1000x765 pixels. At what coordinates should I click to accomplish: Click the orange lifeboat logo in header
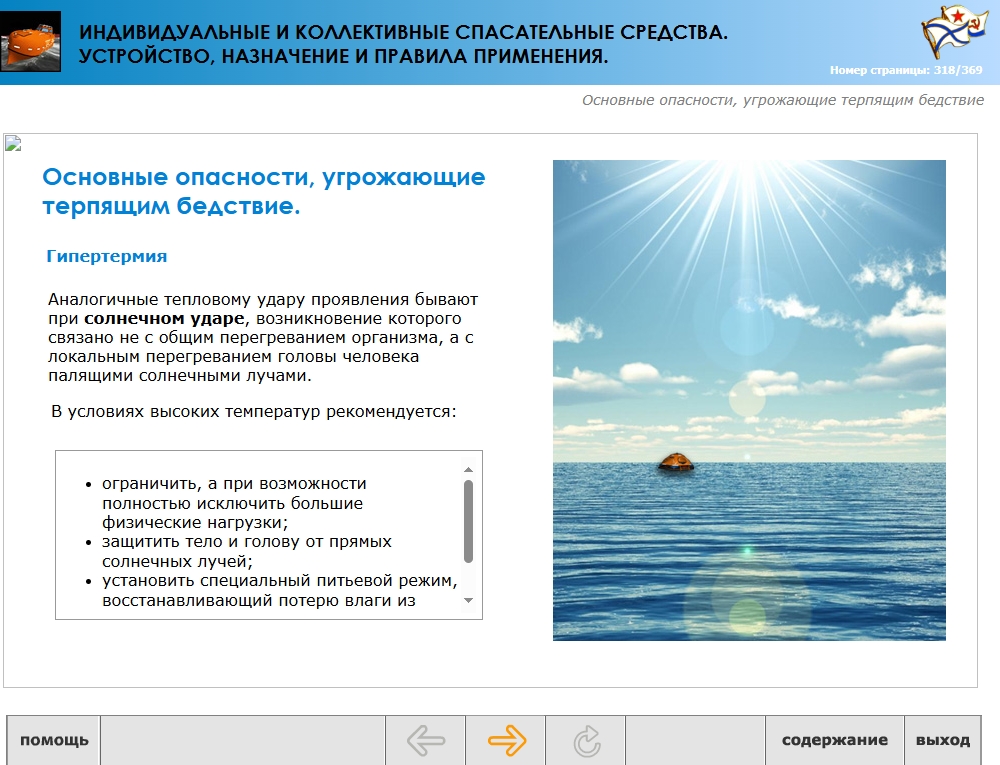pos(30,42)
